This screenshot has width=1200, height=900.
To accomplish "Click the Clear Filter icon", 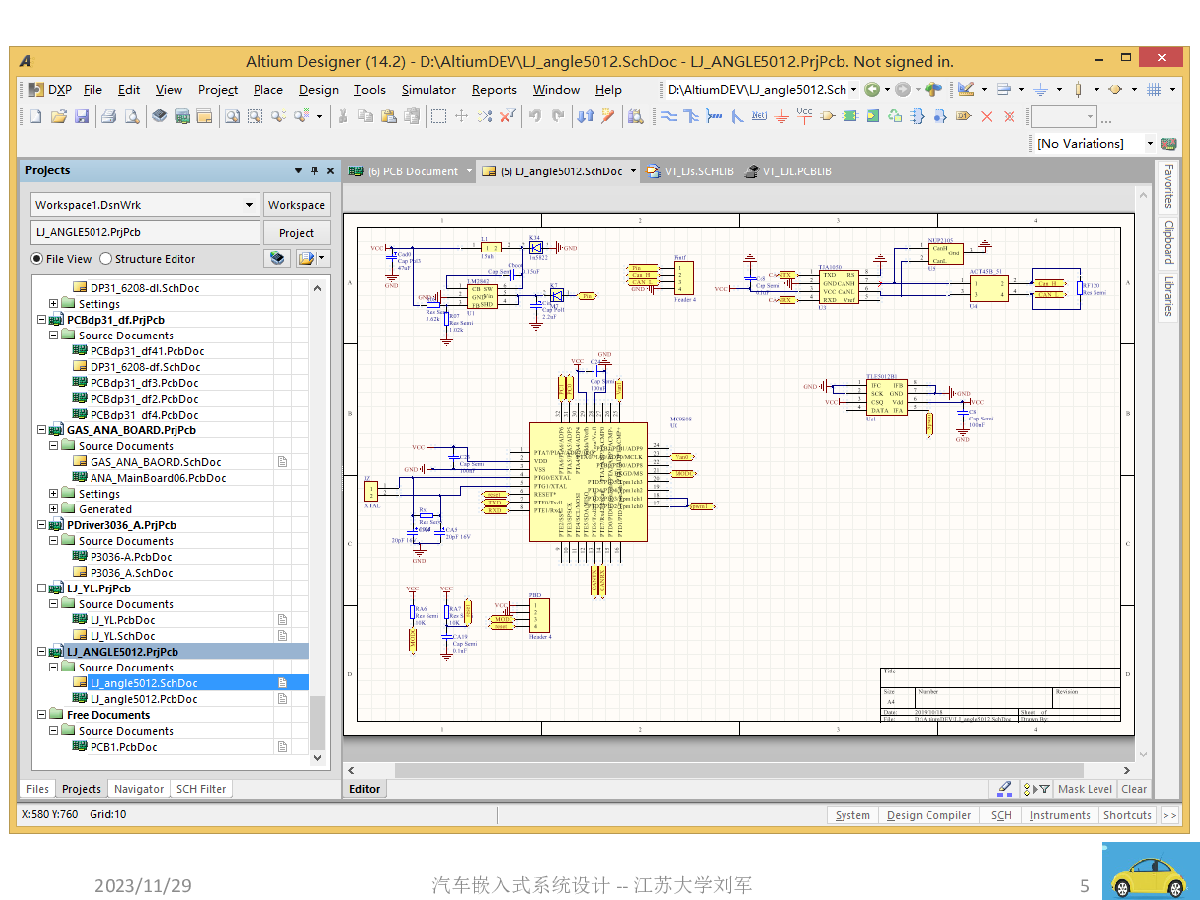I will click(508, 116).
